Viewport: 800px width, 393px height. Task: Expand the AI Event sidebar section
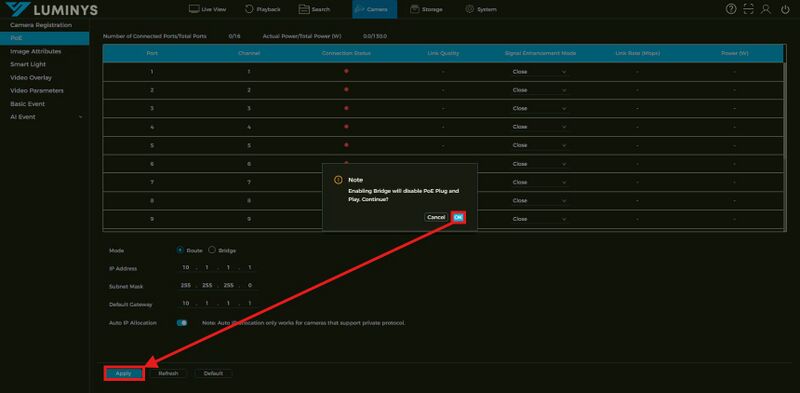44,117
